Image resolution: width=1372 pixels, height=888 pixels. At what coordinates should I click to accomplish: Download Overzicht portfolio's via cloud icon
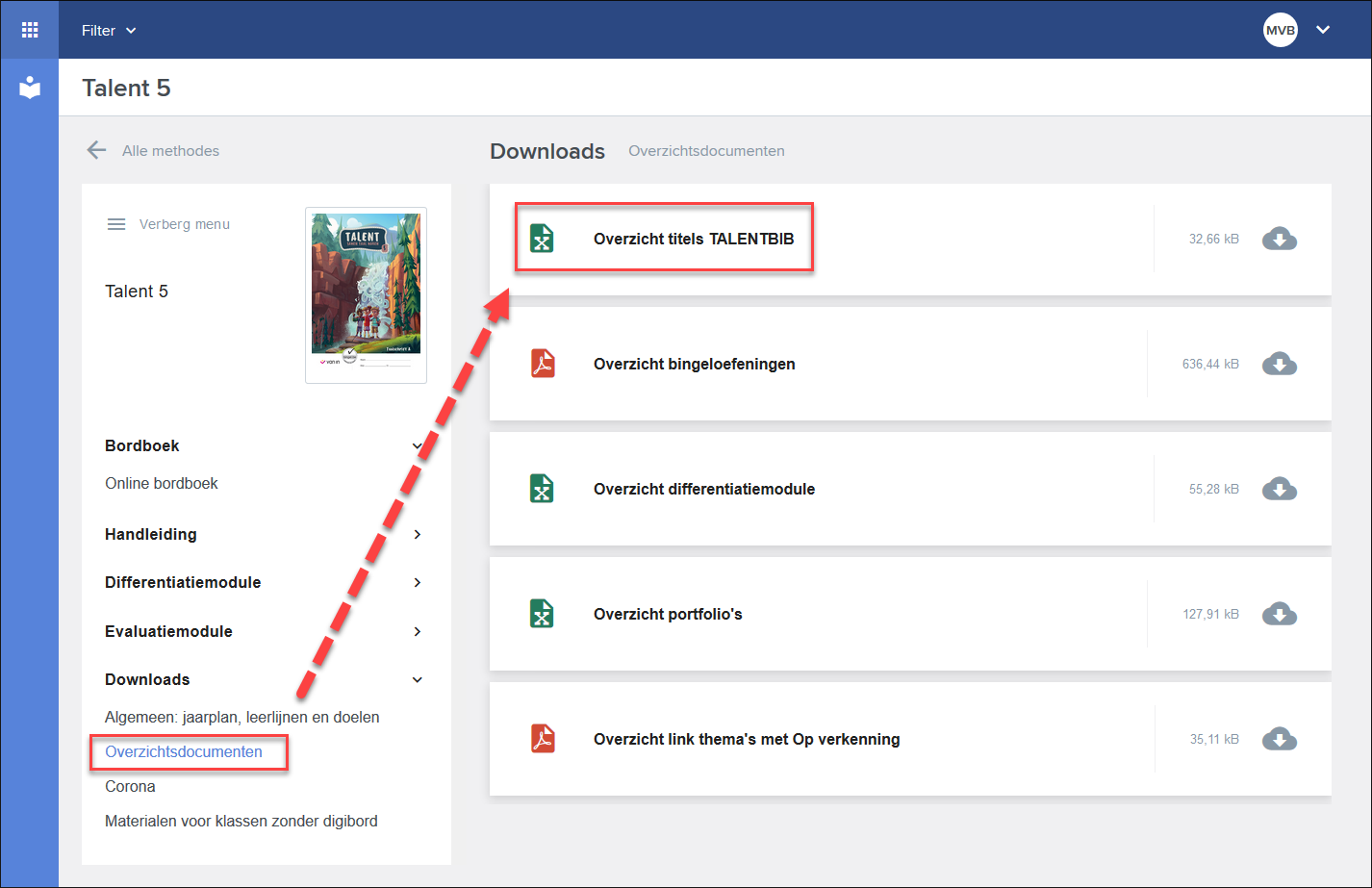1279,614
